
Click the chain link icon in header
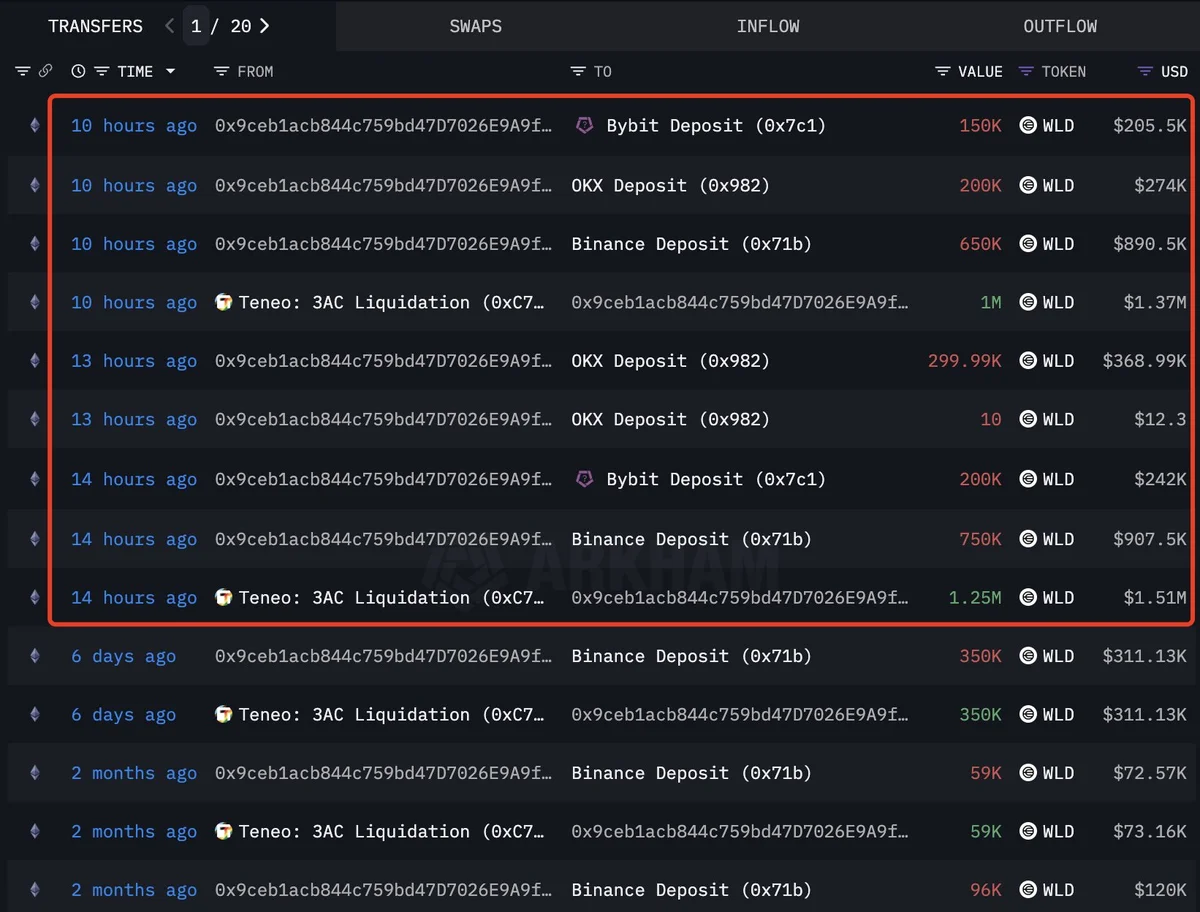coord(45,71)
